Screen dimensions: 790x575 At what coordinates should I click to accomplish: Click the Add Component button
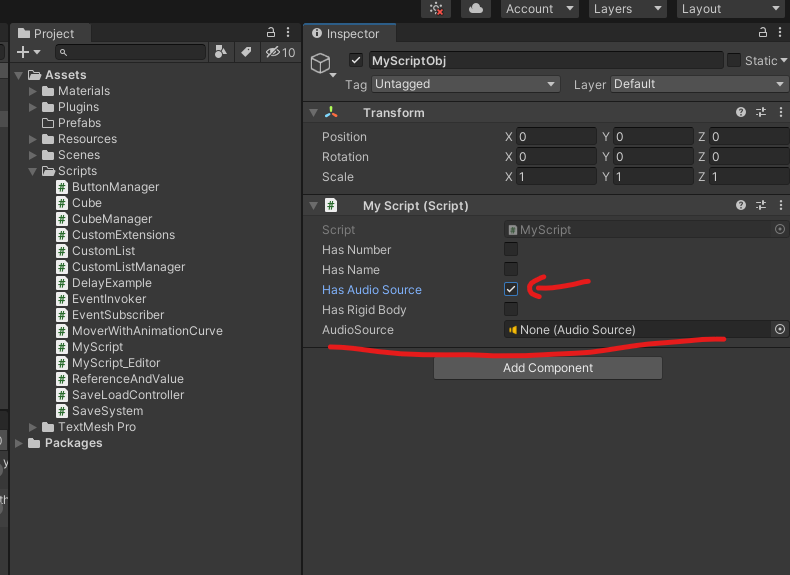click(548, 368)
